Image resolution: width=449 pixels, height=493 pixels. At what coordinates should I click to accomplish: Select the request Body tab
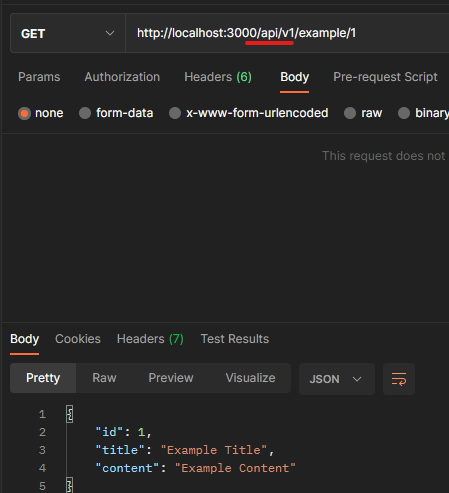tap(294, 77)
